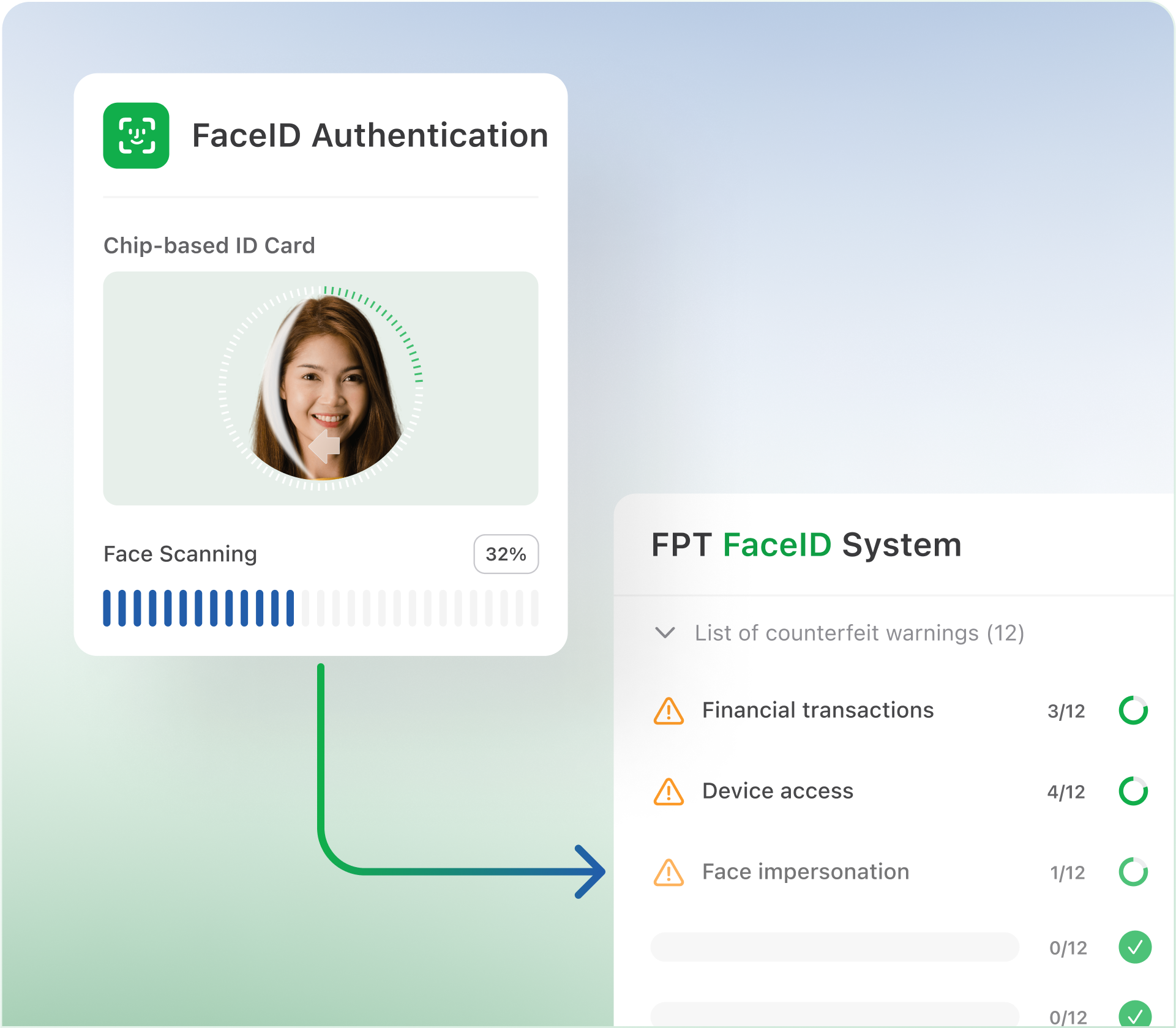The width and height of the screenshot is (1176, 1028).
Task: Click the Face Scanning segmented progress bar
Action: pos(321,608)
